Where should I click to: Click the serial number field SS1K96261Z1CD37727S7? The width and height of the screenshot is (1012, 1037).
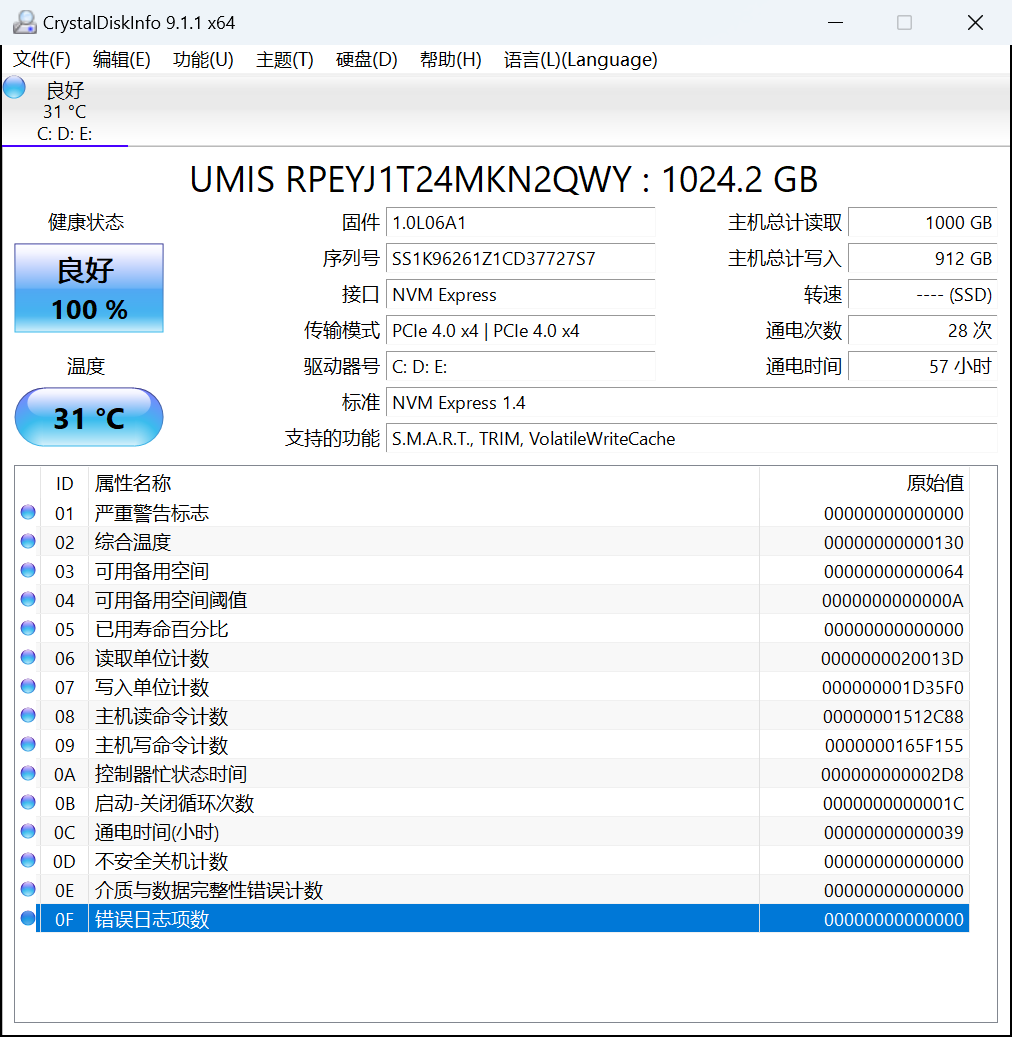[x=521, y=259]
